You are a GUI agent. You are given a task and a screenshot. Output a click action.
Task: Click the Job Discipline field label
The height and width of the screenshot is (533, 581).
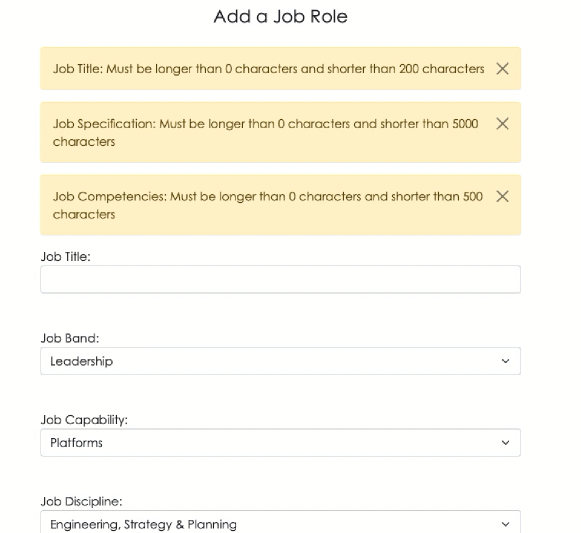click(x=82, y=501)
